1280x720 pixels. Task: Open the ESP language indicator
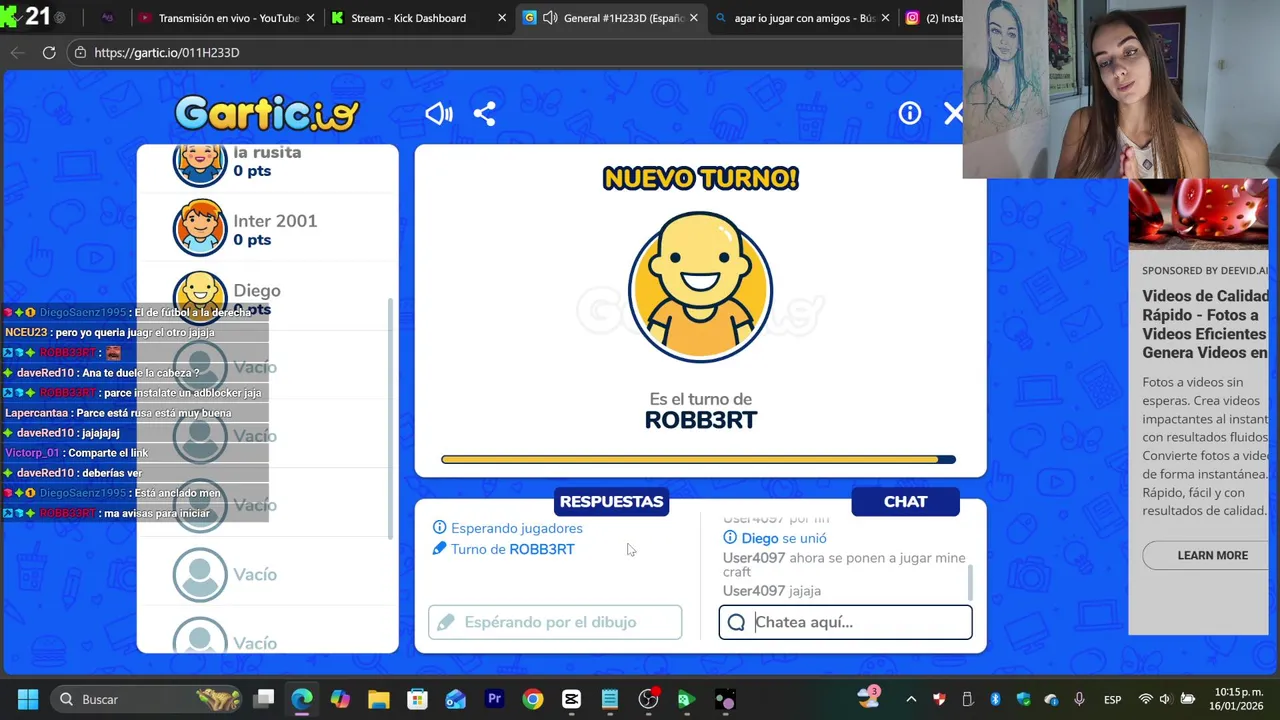coord(1112,699)
